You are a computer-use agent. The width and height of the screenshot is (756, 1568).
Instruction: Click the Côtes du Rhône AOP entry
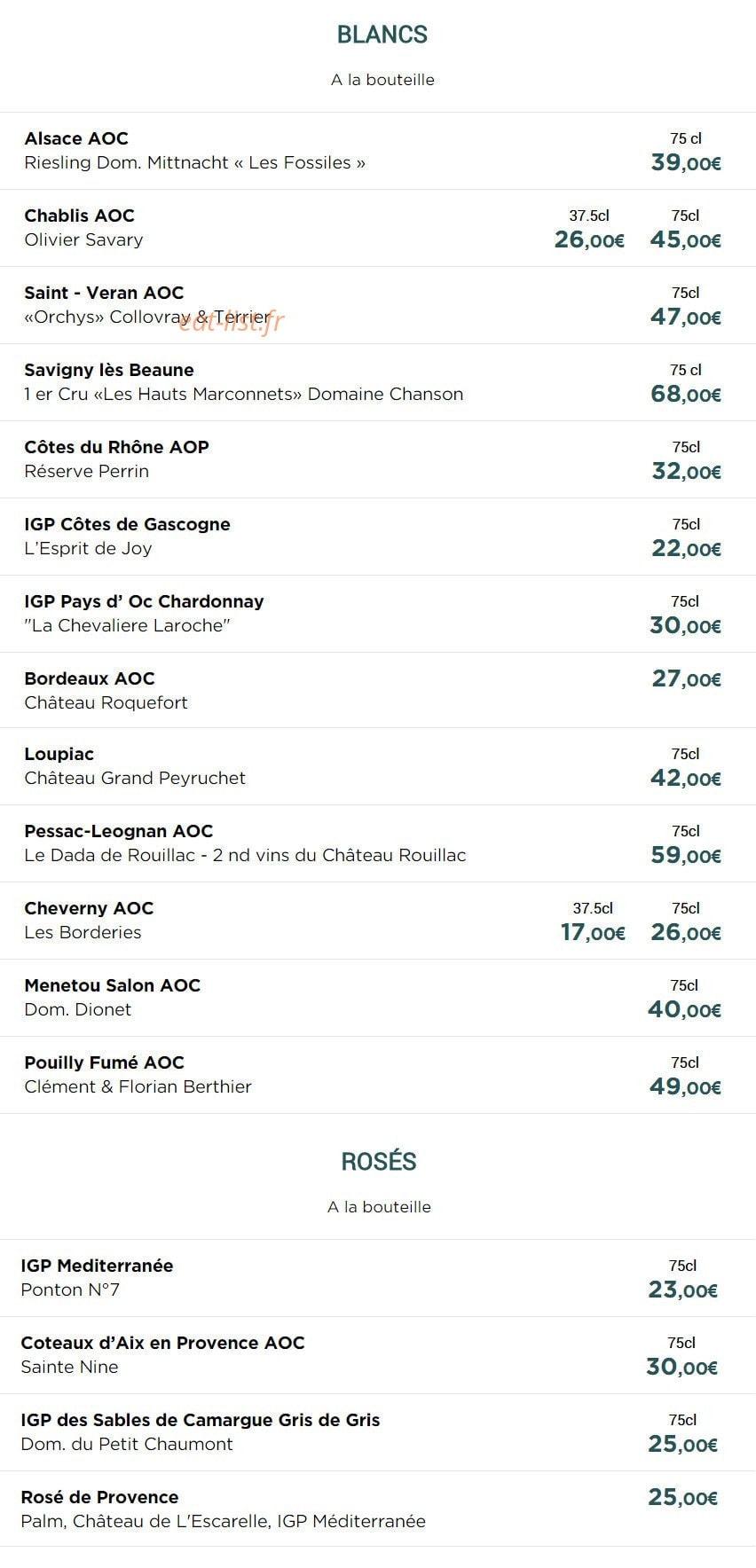pos(378,459)
